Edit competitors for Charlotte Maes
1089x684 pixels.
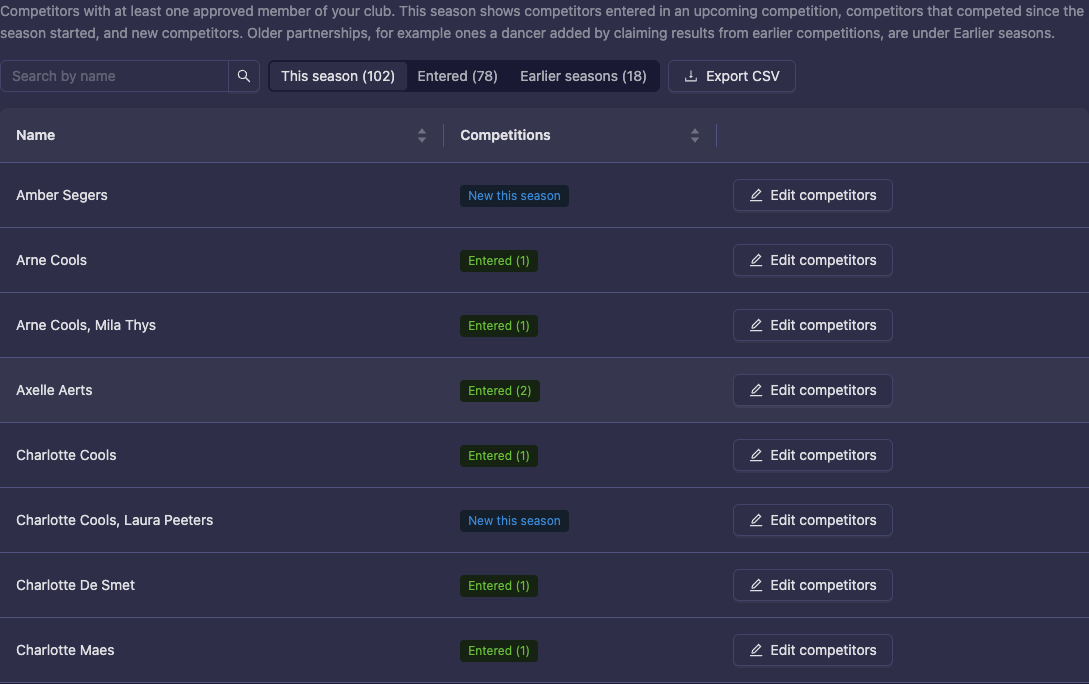(x=813, y=651)
